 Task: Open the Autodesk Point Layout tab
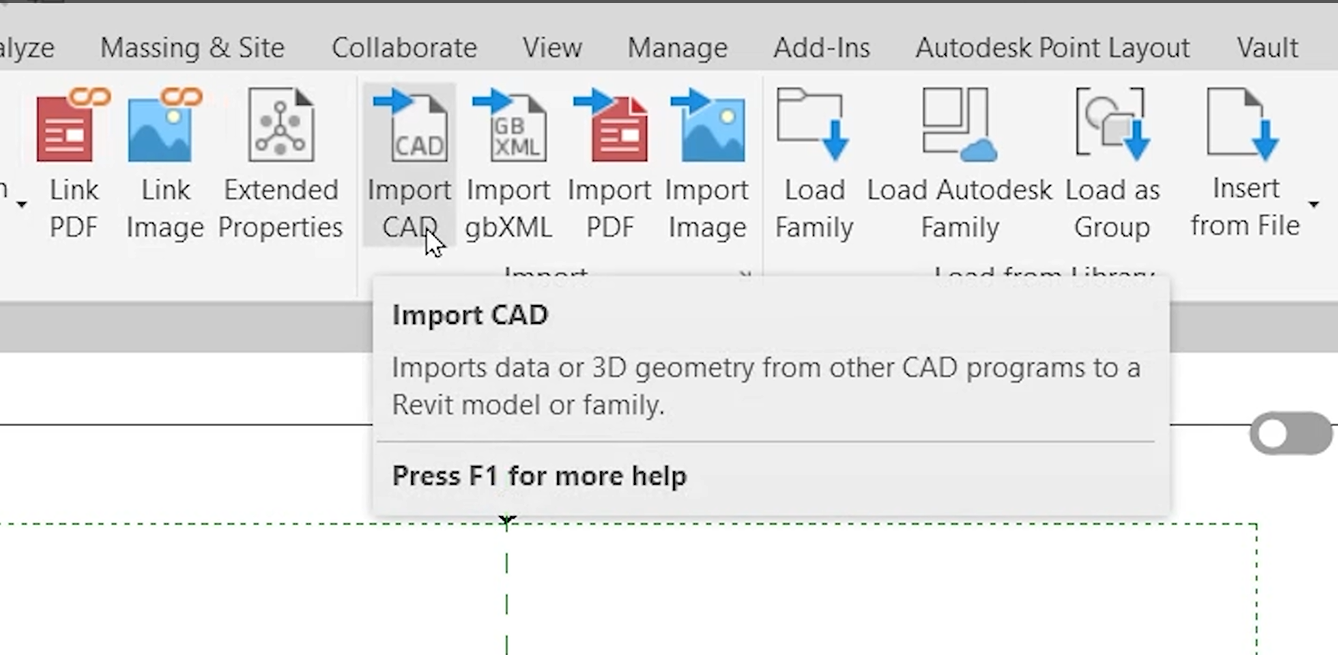(x=1052, y=47)
